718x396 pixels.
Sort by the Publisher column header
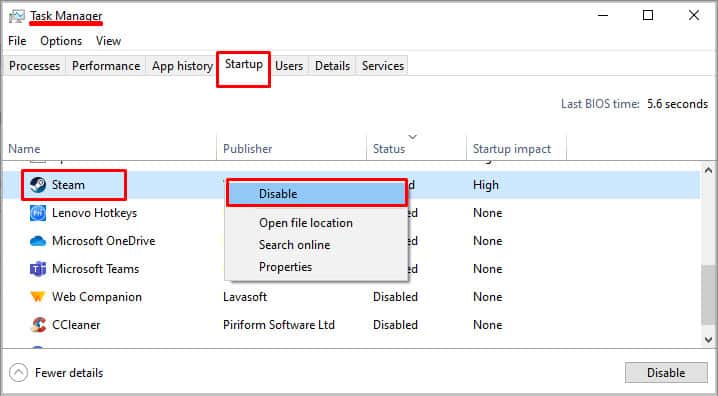click(248, 149)
